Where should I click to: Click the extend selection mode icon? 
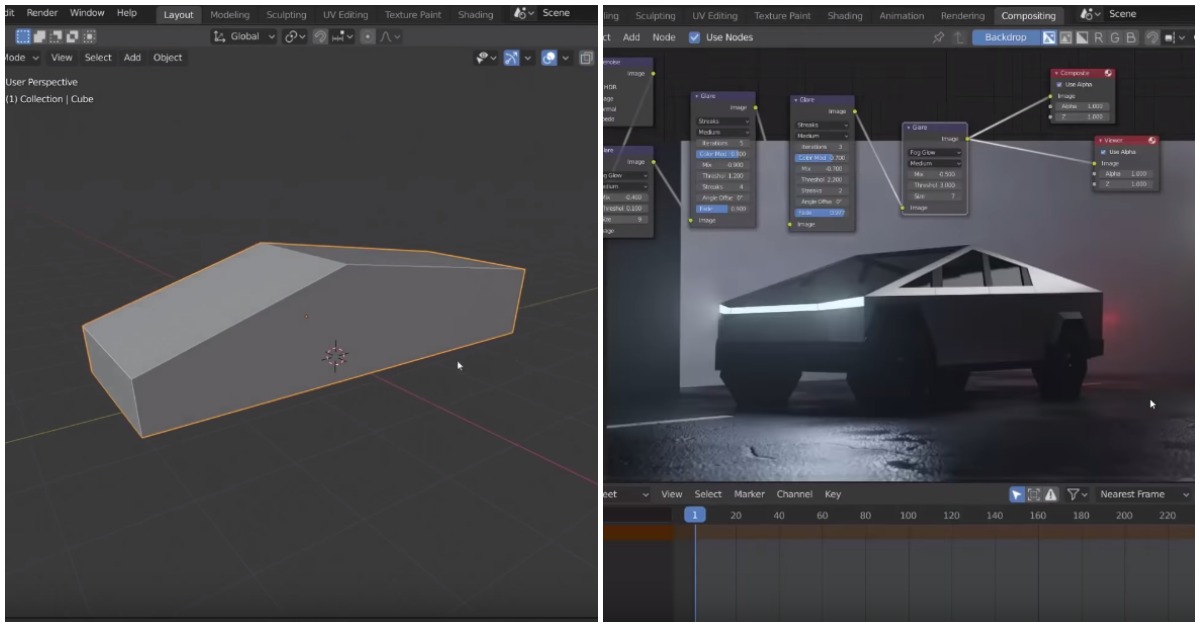coord(40,36)
